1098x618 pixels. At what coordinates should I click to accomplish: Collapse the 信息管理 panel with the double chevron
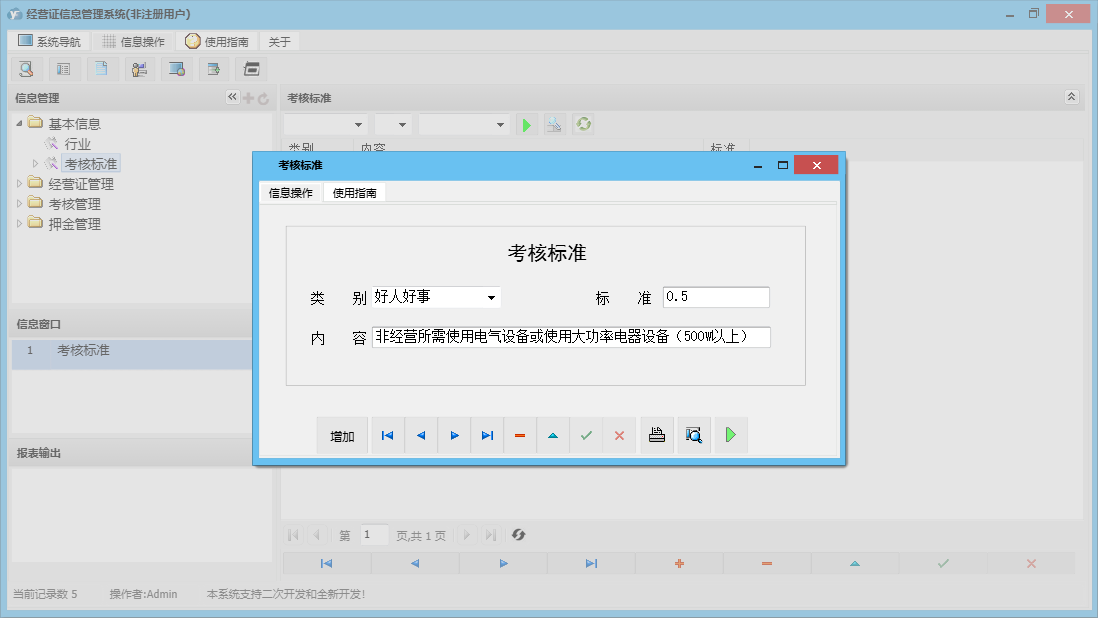coord(232,97)
